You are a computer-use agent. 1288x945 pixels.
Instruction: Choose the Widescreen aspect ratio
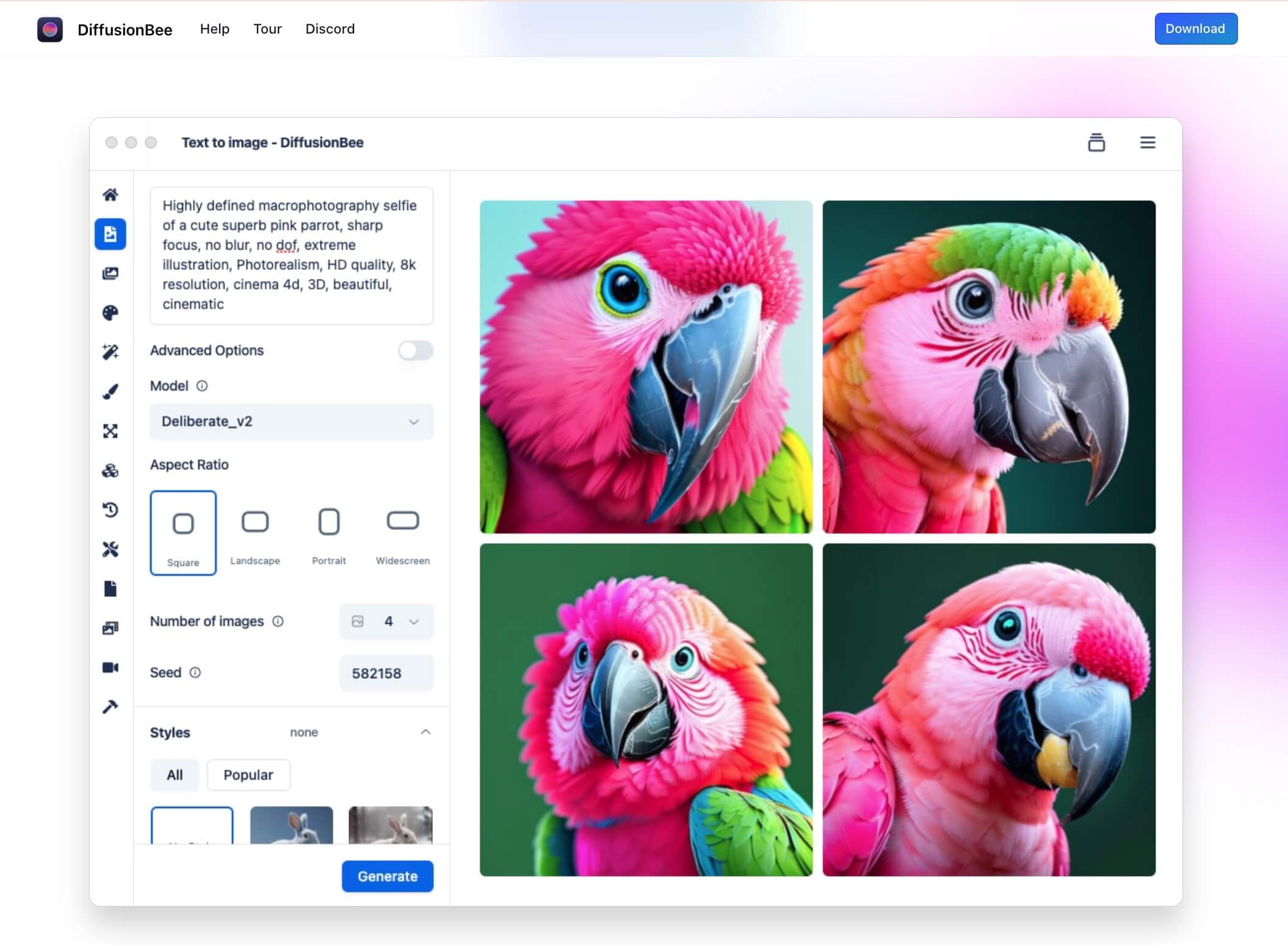[402, 532]
